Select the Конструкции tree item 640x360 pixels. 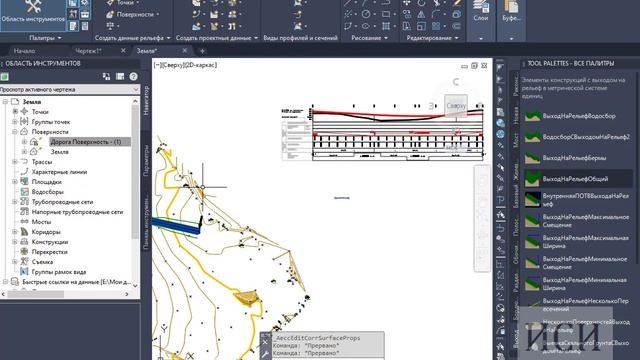coord(50,242)
